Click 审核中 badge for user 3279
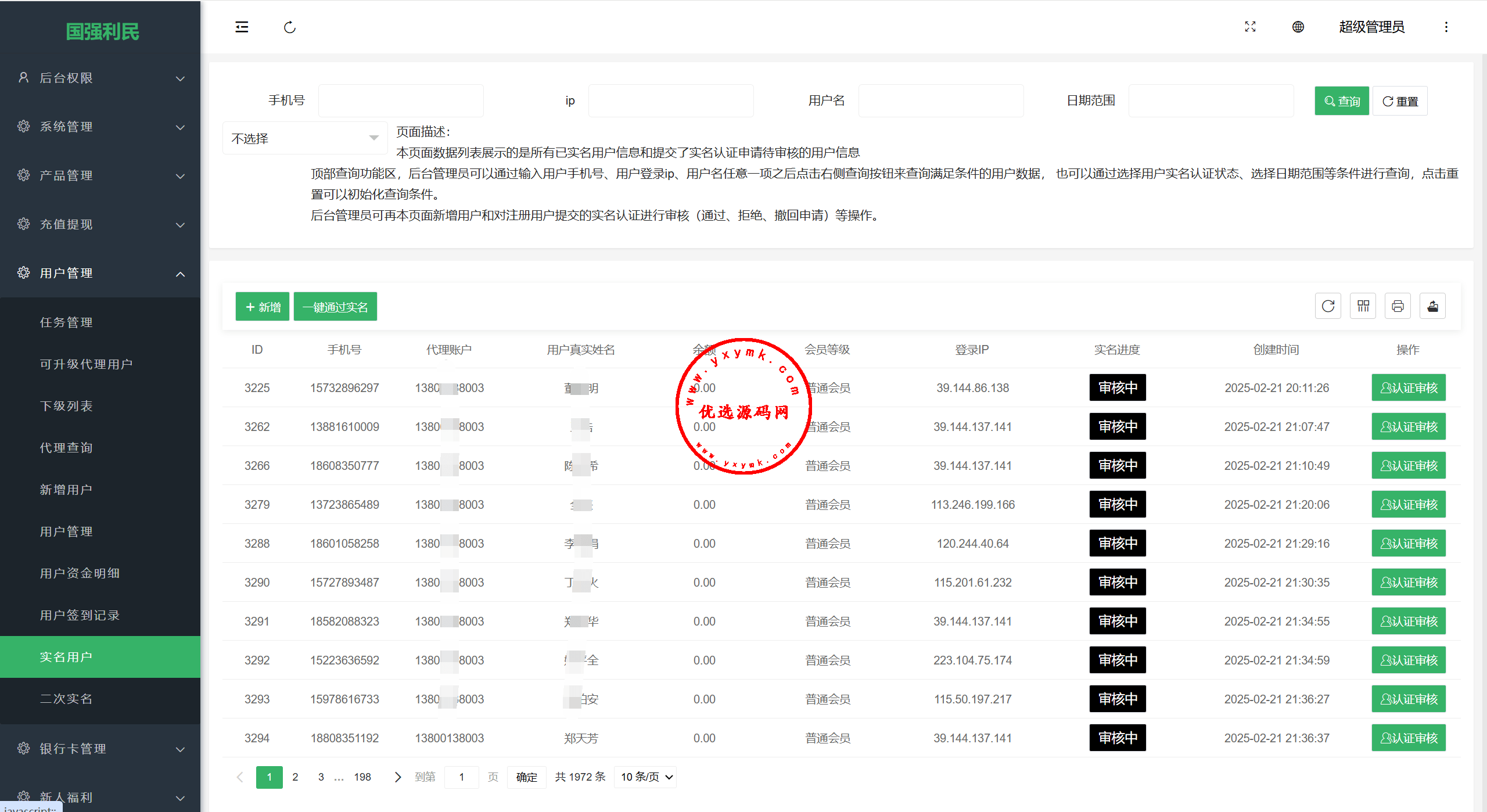The width and height of the screenshot is (1487, 812). 1118,505
